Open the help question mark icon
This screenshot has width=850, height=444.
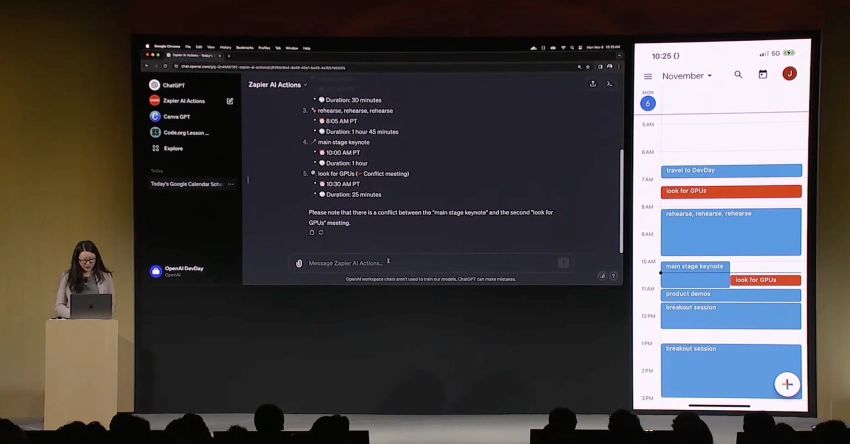pyautogui.click(x=613, y=276)
